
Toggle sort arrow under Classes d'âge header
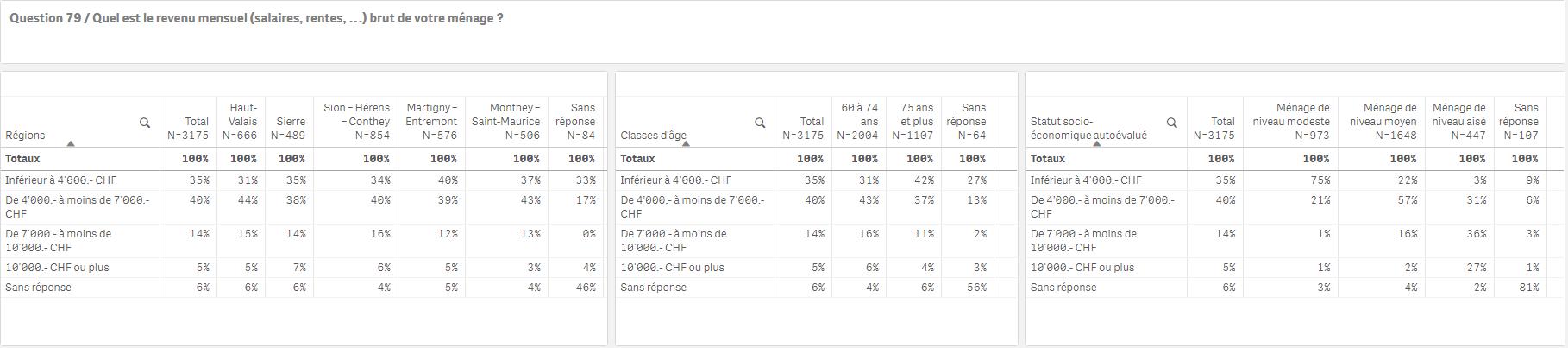coord(686,144)
